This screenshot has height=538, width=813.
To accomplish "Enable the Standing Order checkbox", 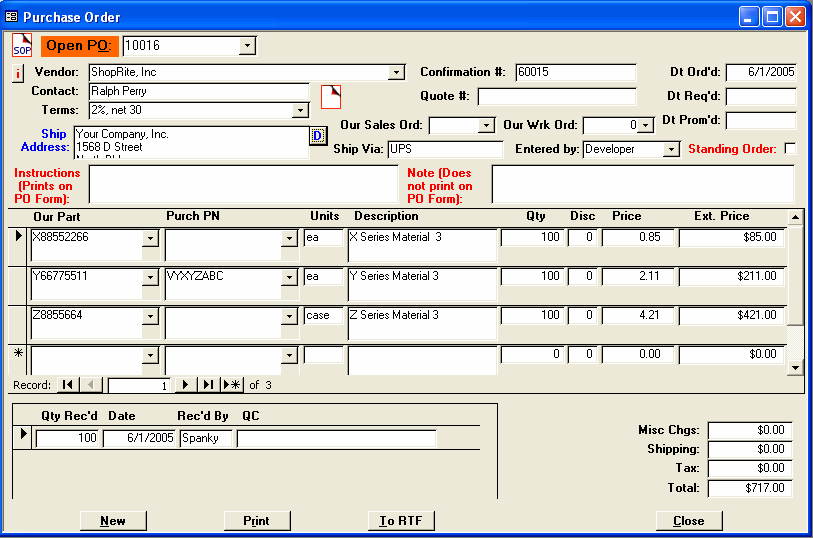I will pyautogui.click(x=790, y=149).
